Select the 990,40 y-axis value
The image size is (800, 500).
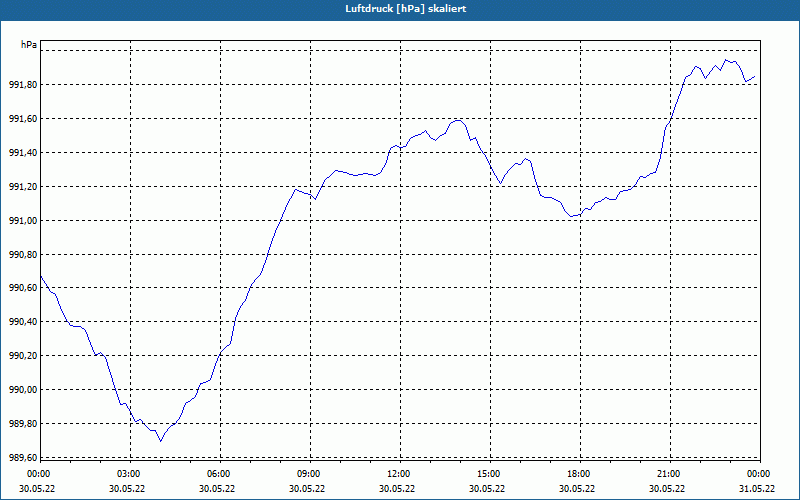(23, 322)
